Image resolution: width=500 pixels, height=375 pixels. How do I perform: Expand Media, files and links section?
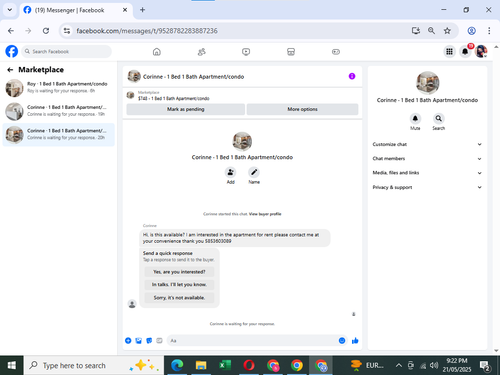(427, 173)
